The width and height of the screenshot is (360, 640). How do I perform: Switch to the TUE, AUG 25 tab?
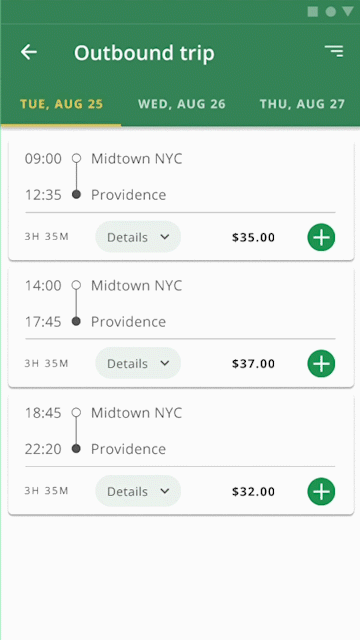coord(62,104)
